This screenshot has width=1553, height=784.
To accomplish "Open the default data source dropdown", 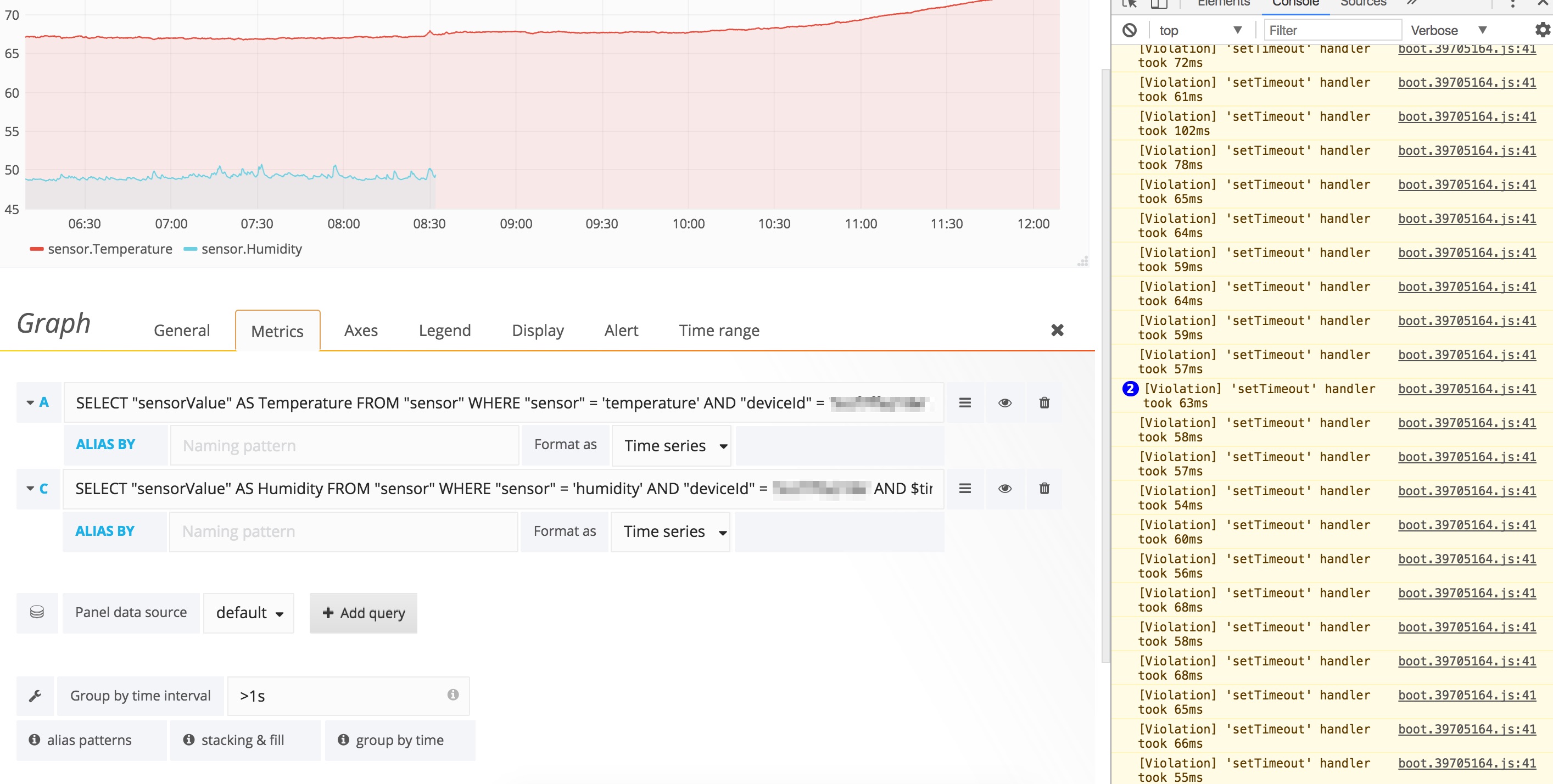I will tap(248, 613).
